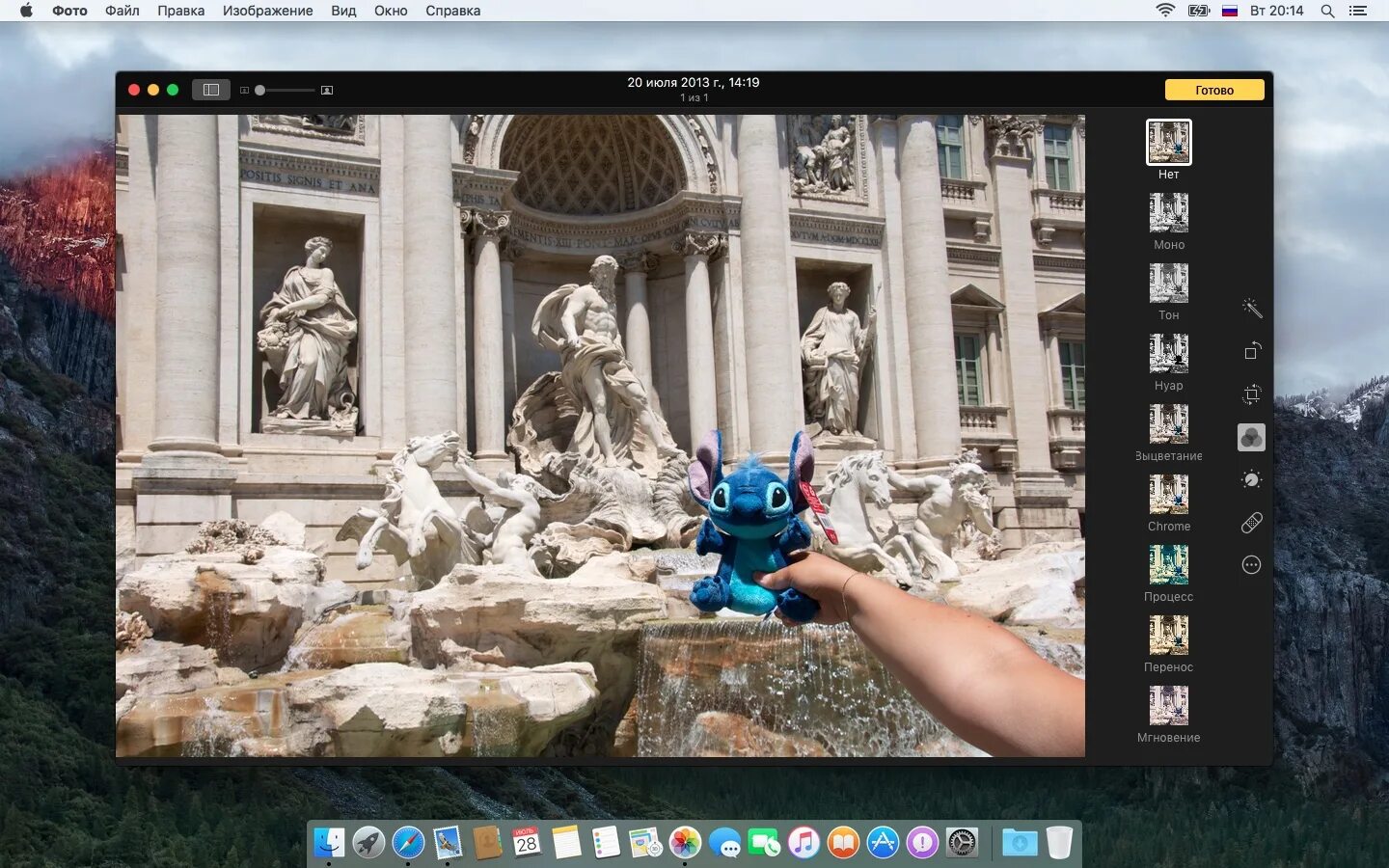Open the Adjust dial tool

pos(1251,479)
